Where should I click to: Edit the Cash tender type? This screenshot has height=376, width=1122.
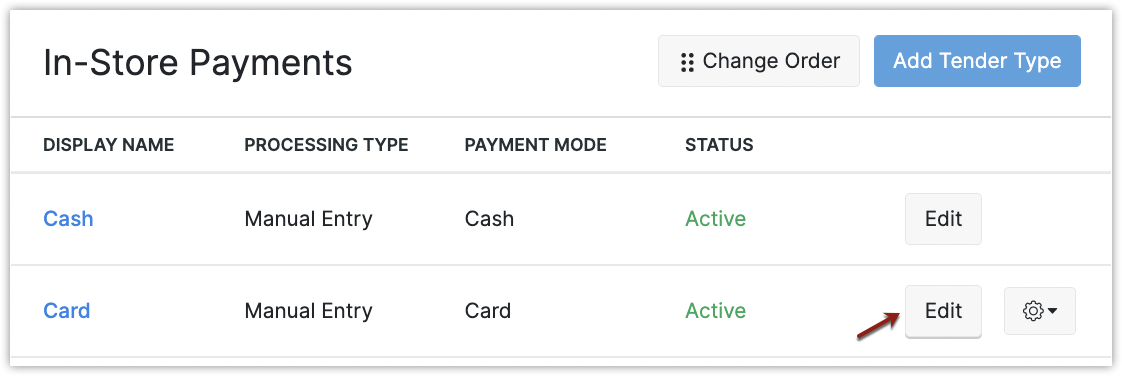[x=943, y=218]
